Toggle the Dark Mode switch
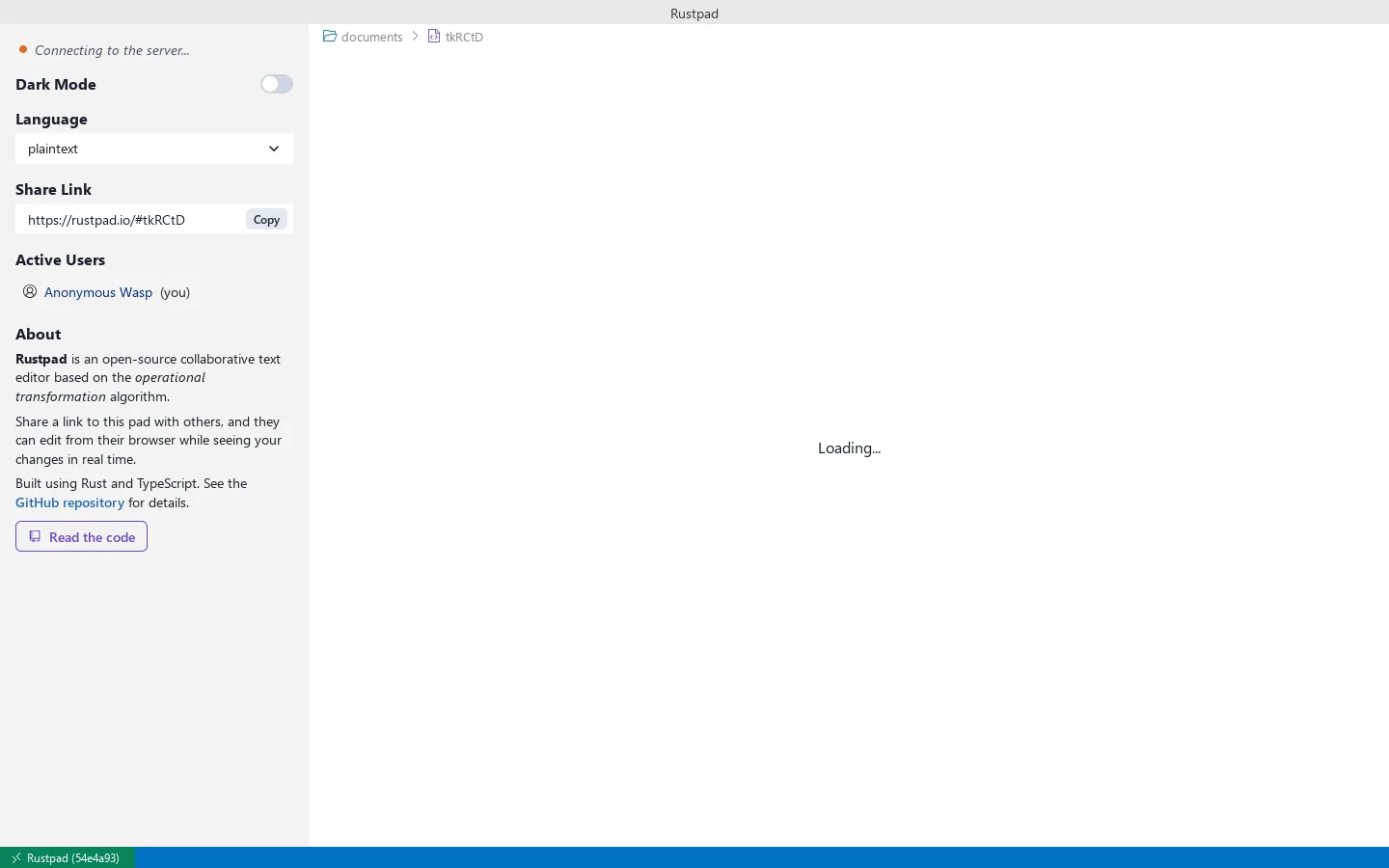 277,85
